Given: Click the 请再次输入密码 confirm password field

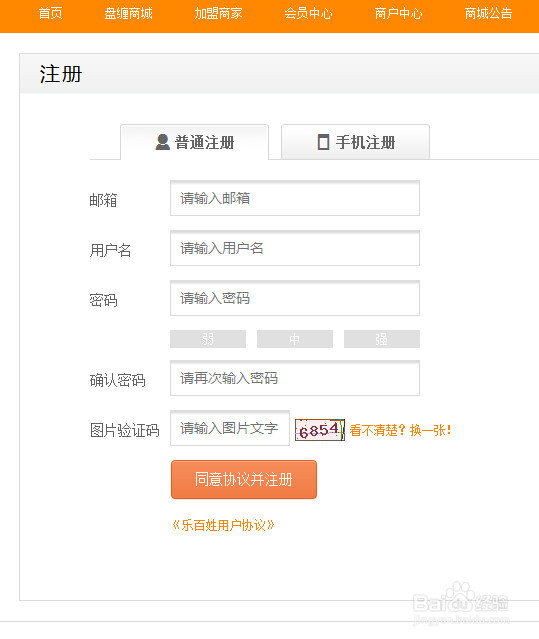Looking at the screenshot, I should pyautogui.click(x=295, y=378).
